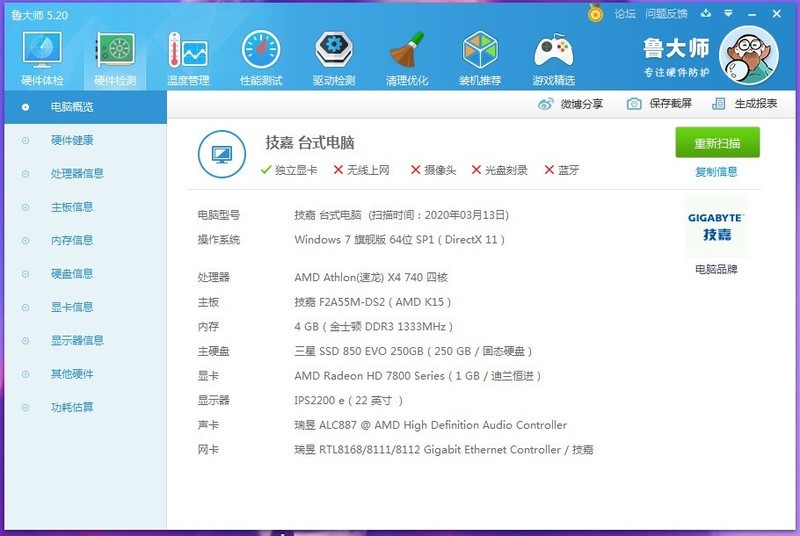Click the 蓝牙 status indicator
Screen dimensions: 800x536
(562, 170)
